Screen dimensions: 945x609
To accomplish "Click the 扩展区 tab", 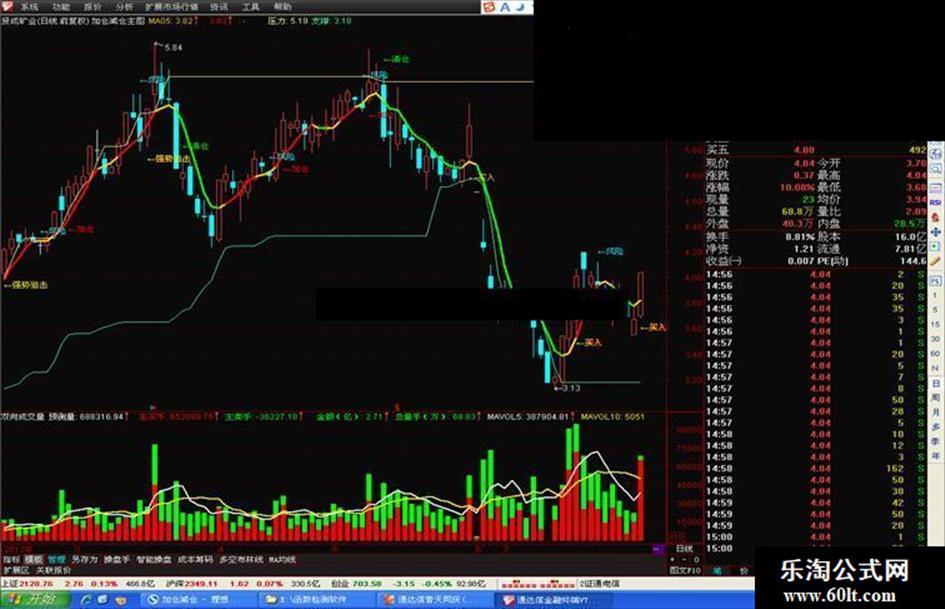I will [x=16, y=570].
